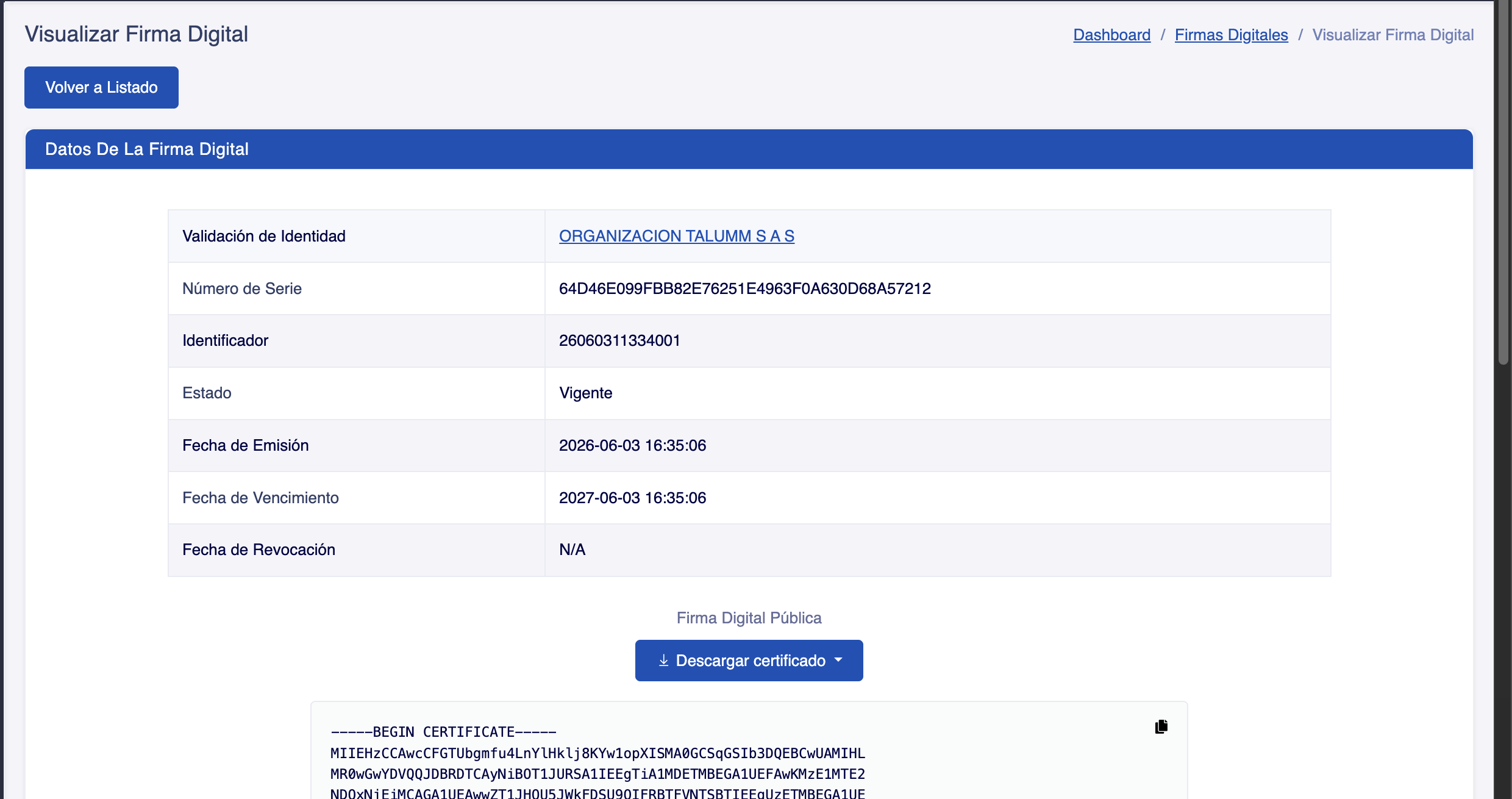1512x799 pixels.
Task: Click emission date 2026-06-03 16:35:06
Action: (x=632, y=445)
